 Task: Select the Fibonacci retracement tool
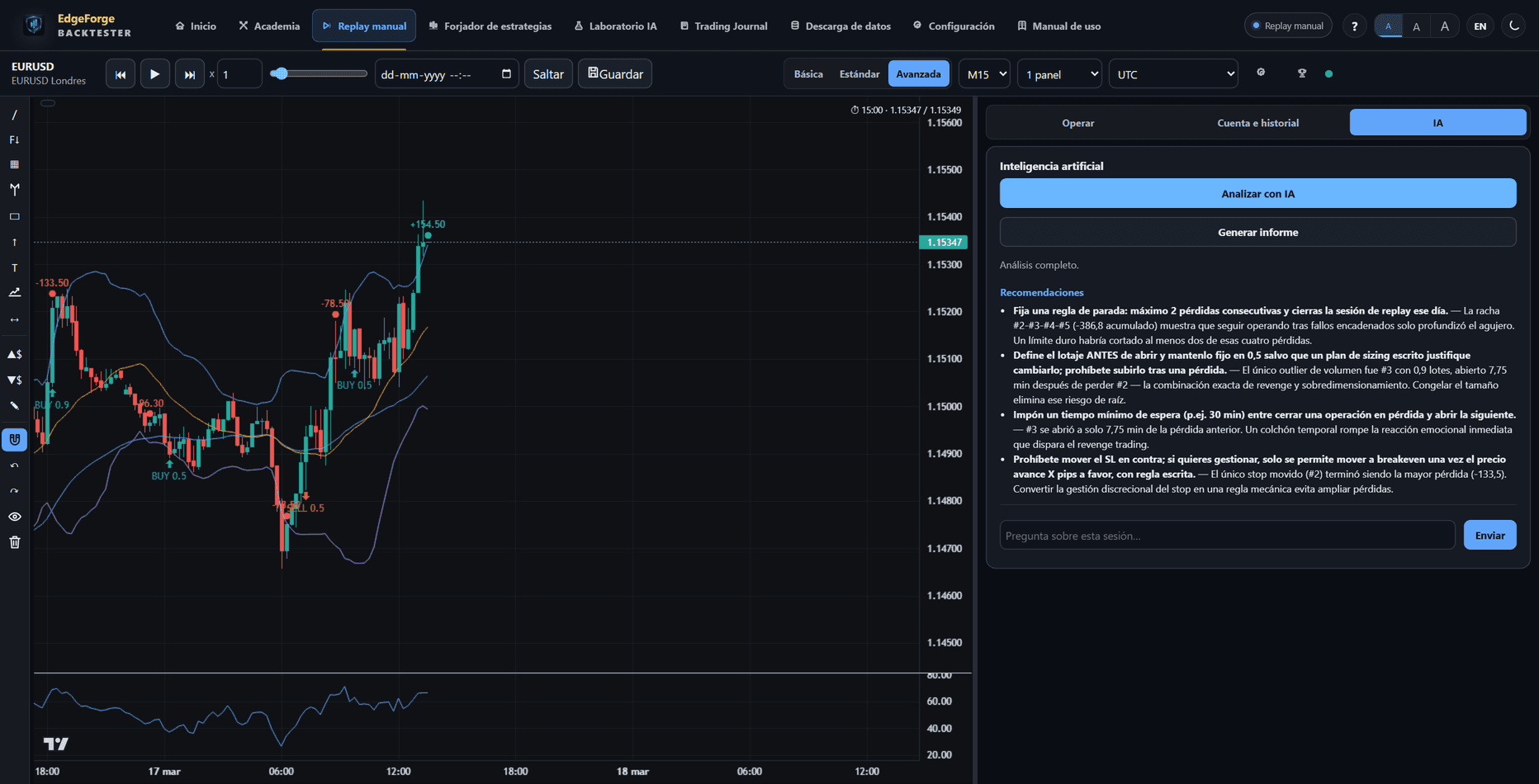point(15,139)
